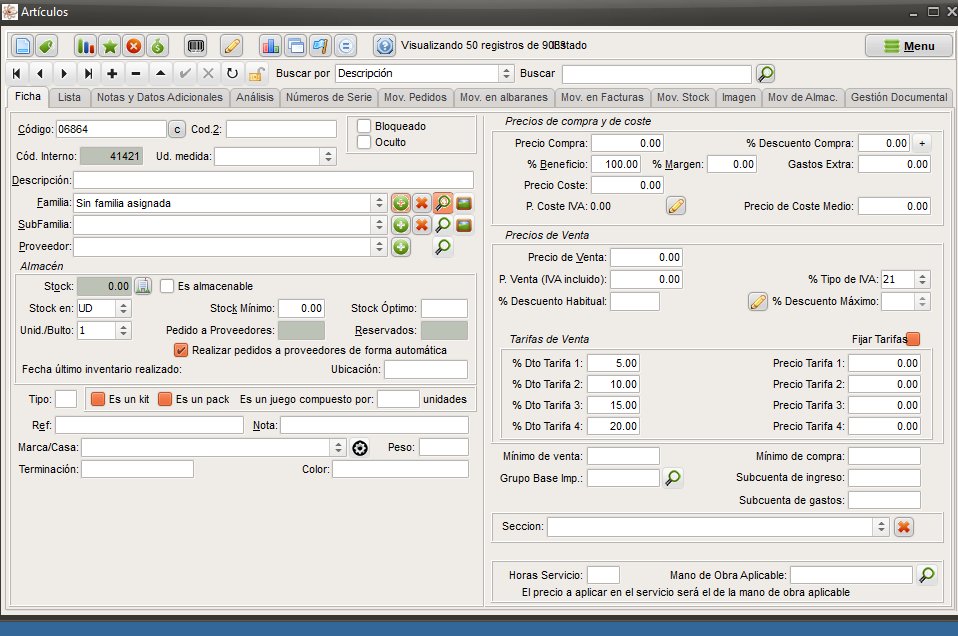The width and height of the screenshot is (958, 636).
Task: Click the pencil icon beside P. Coste IVA
Action: [x=676, y=206]
